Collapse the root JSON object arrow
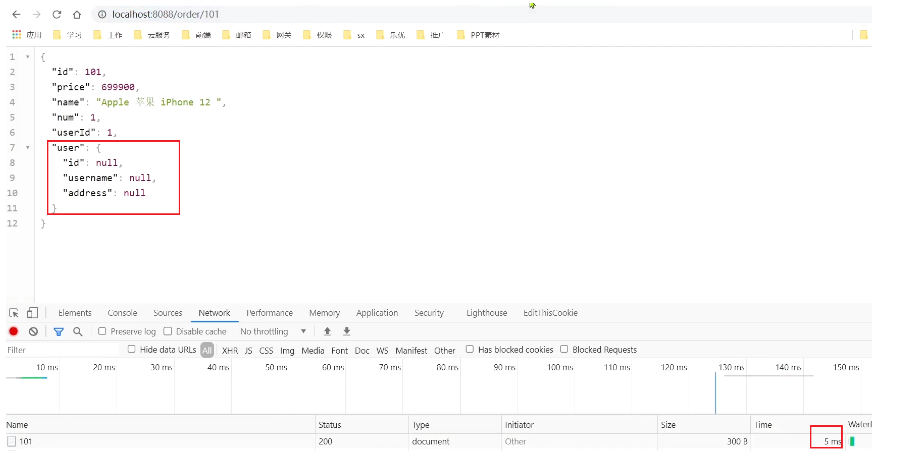 pos(27,58)
